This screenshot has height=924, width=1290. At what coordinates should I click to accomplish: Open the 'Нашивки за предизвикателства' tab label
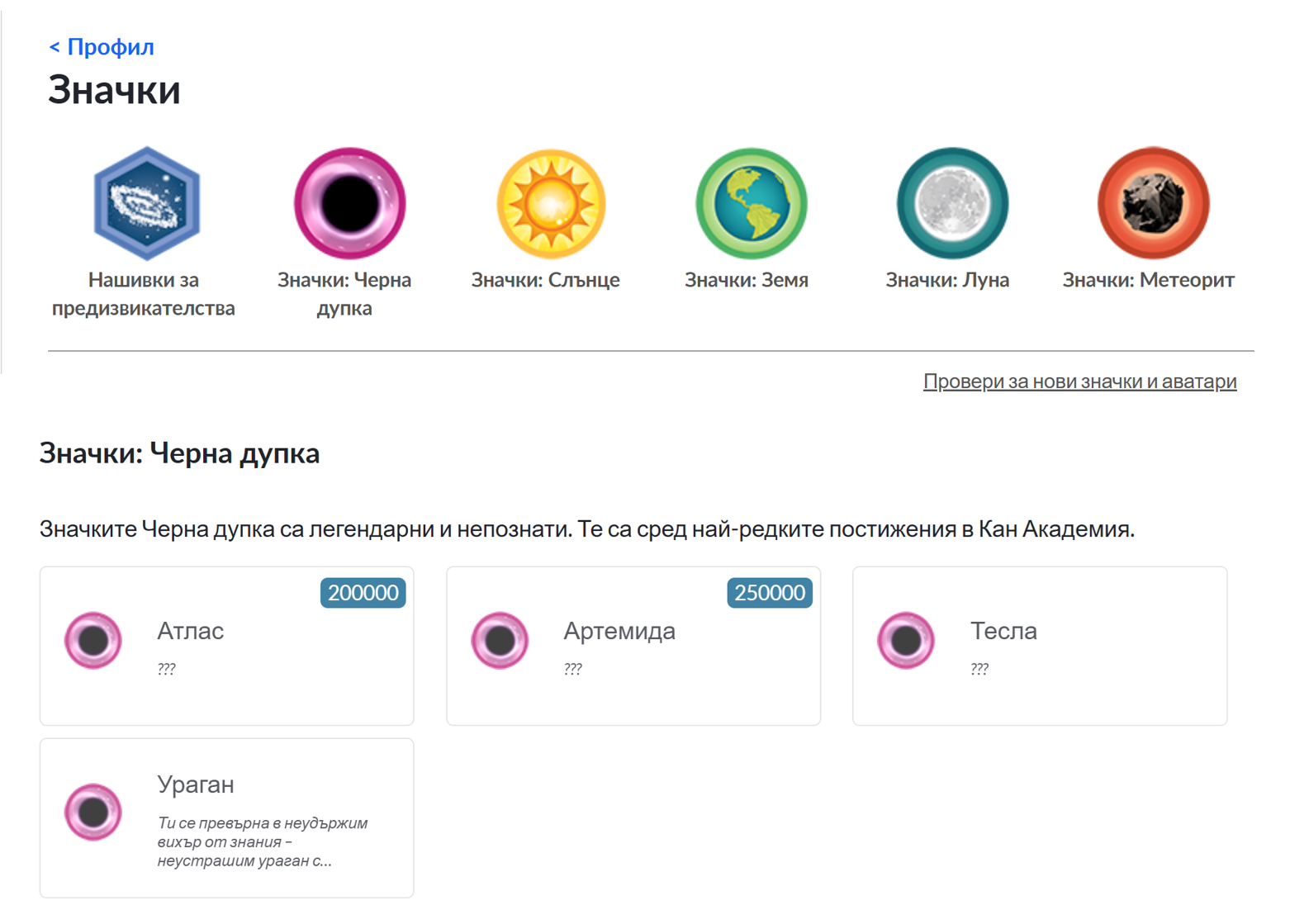tap(144, 294)
